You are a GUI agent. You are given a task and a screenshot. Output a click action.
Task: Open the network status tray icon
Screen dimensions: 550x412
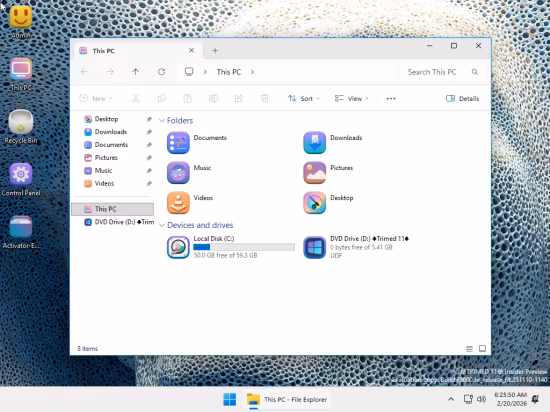(x=468, y=399)
